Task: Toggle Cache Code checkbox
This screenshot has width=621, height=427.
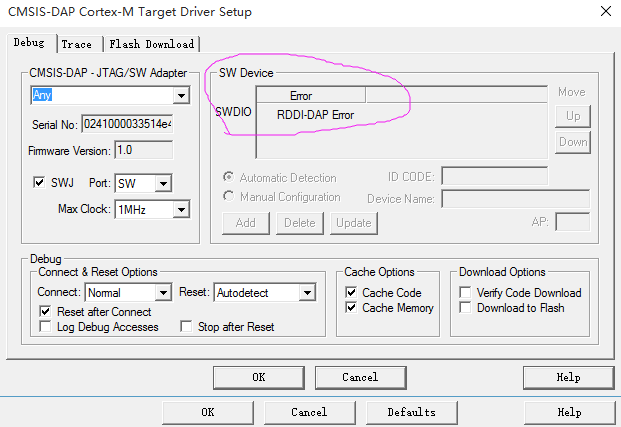Action: 351,292
